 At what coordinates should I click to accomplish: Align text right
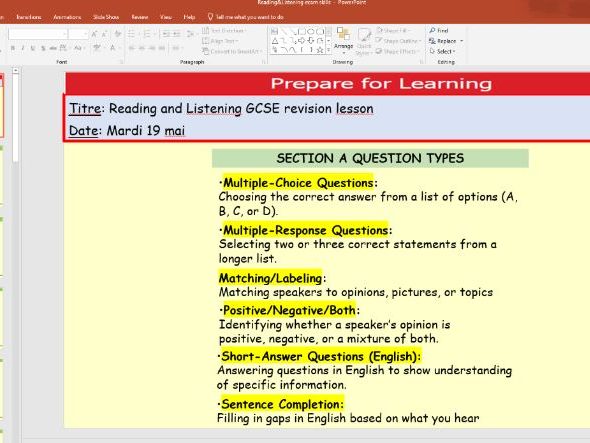[152, 48]
